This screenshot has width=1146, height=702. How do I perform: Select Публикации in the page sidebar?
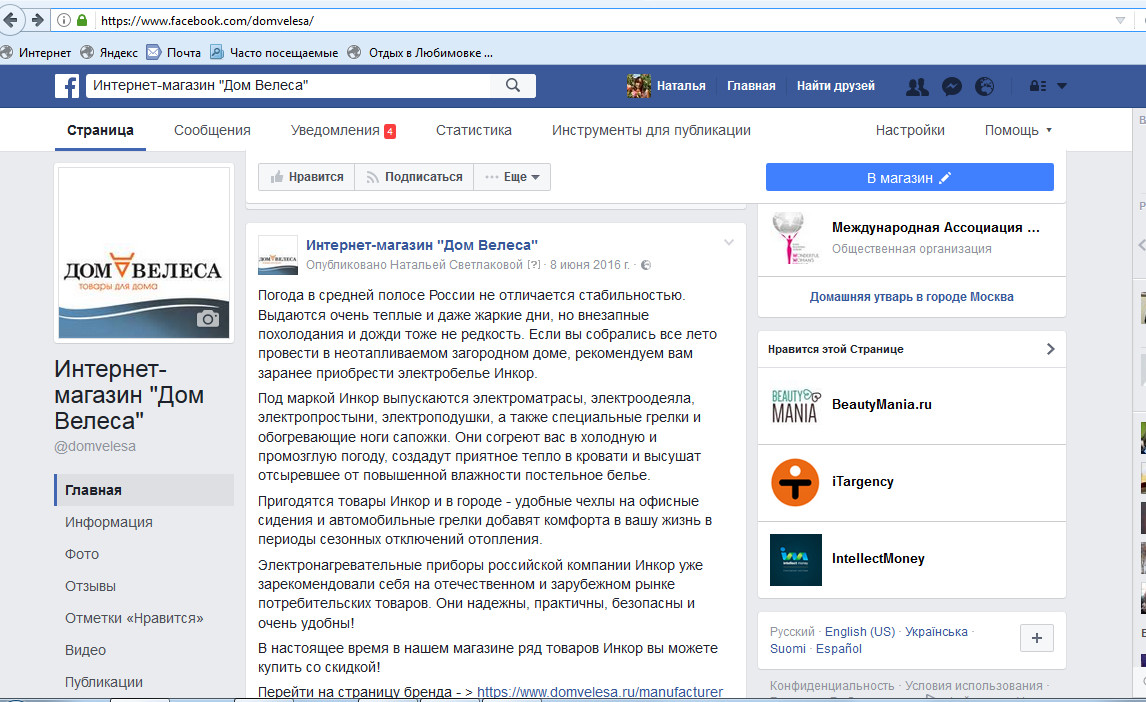coord(104,682)
